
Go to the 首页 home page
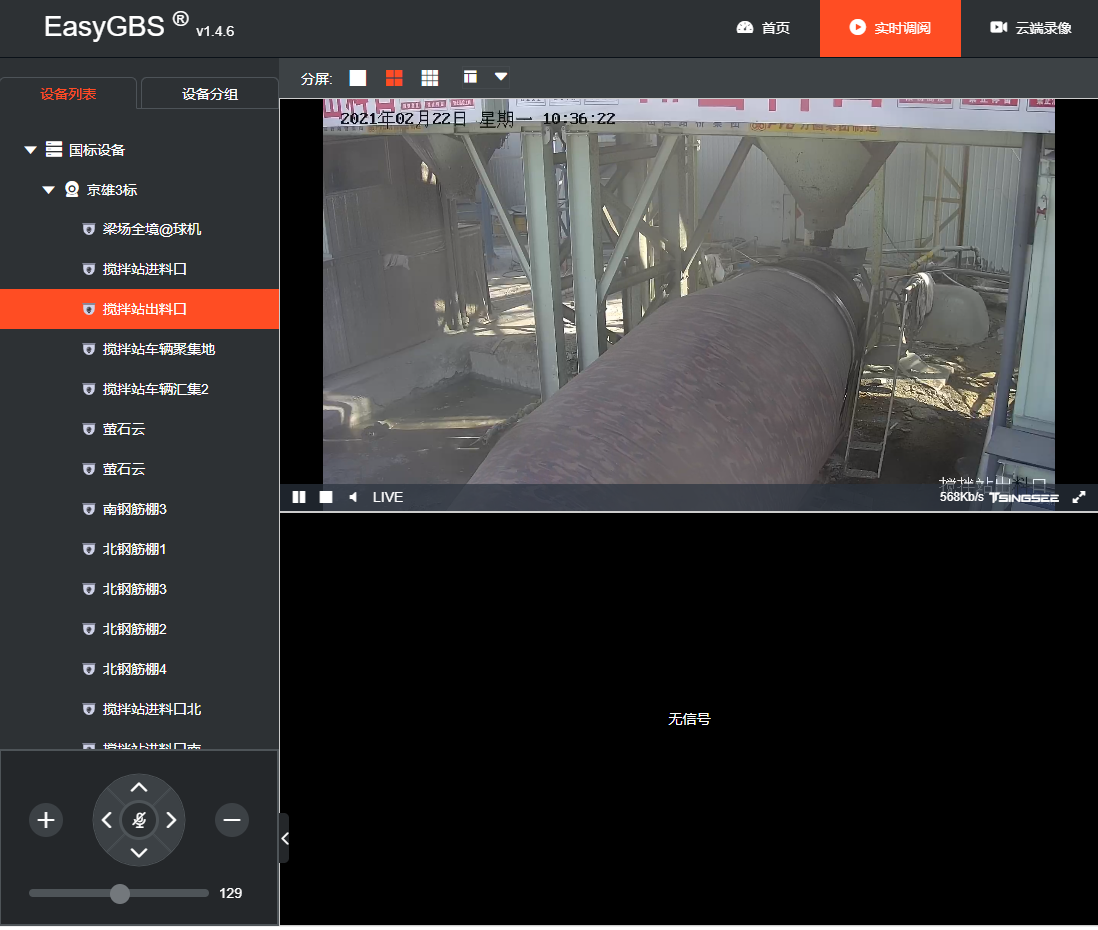tap(763, 28)
